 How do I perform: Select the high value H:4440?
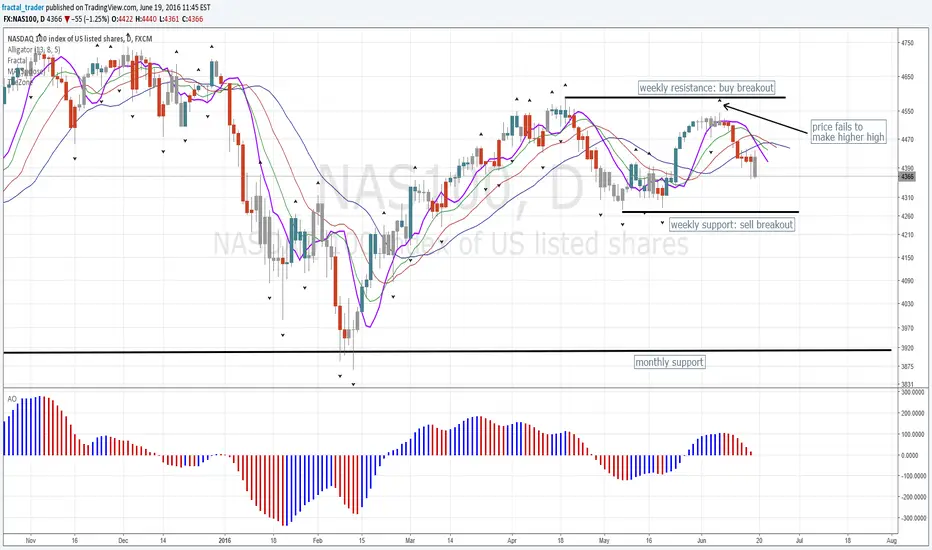147,19
